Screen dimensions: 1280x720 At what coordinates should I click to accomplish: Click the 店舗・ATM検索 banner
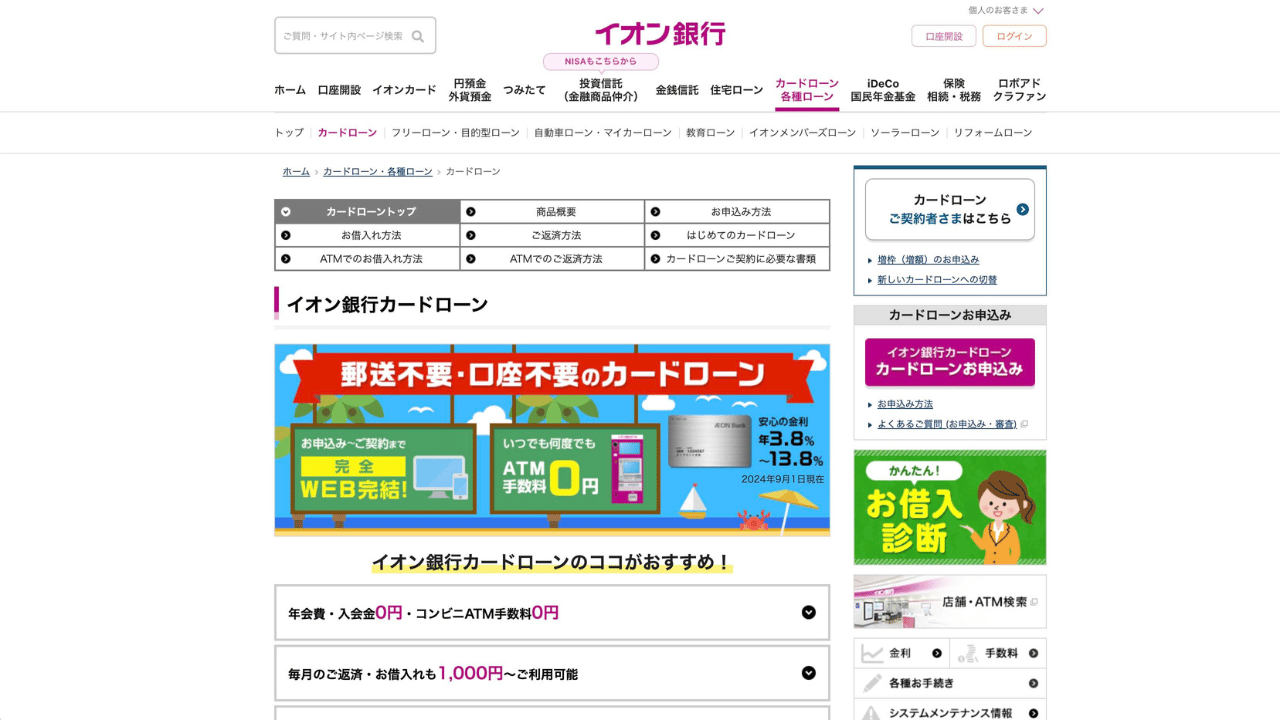coord(950,602)
